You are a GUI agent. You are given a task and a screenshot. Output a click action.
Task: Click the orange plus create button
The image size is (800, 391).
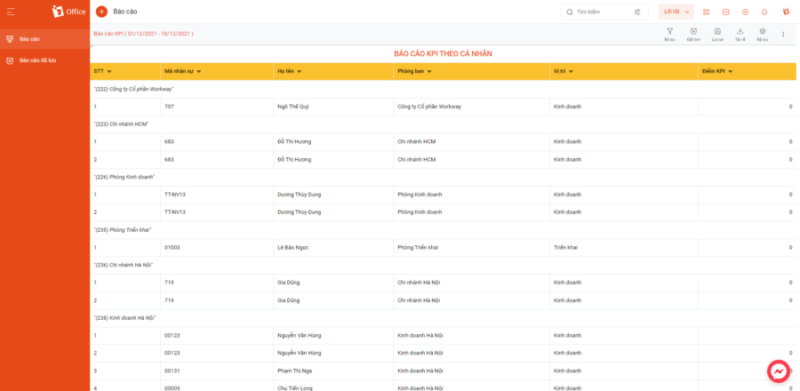click(102, 11)
